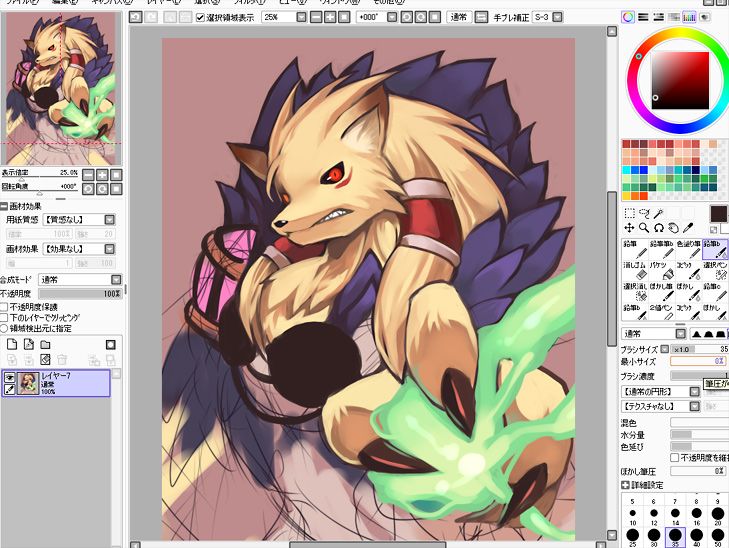The height and width of the screenshot is (548, 729).
Task: Choose the 選択ペン selection pen tool
Action: 715,271
